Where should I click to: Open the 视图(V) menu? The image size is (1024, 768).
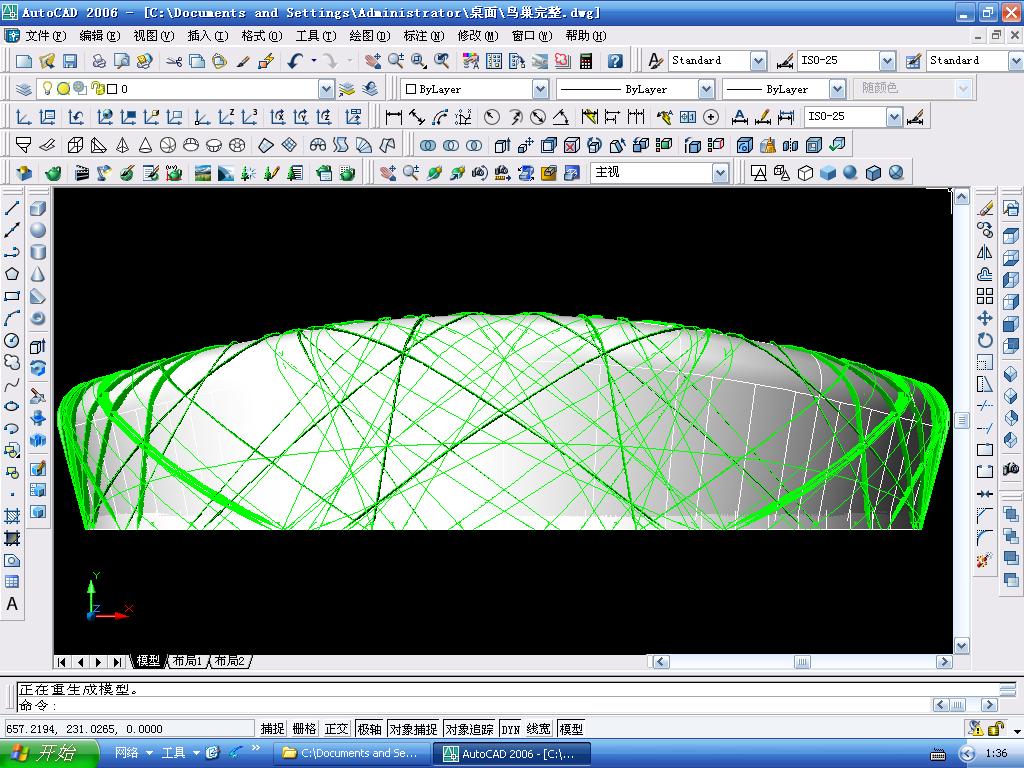pos(154,36)
